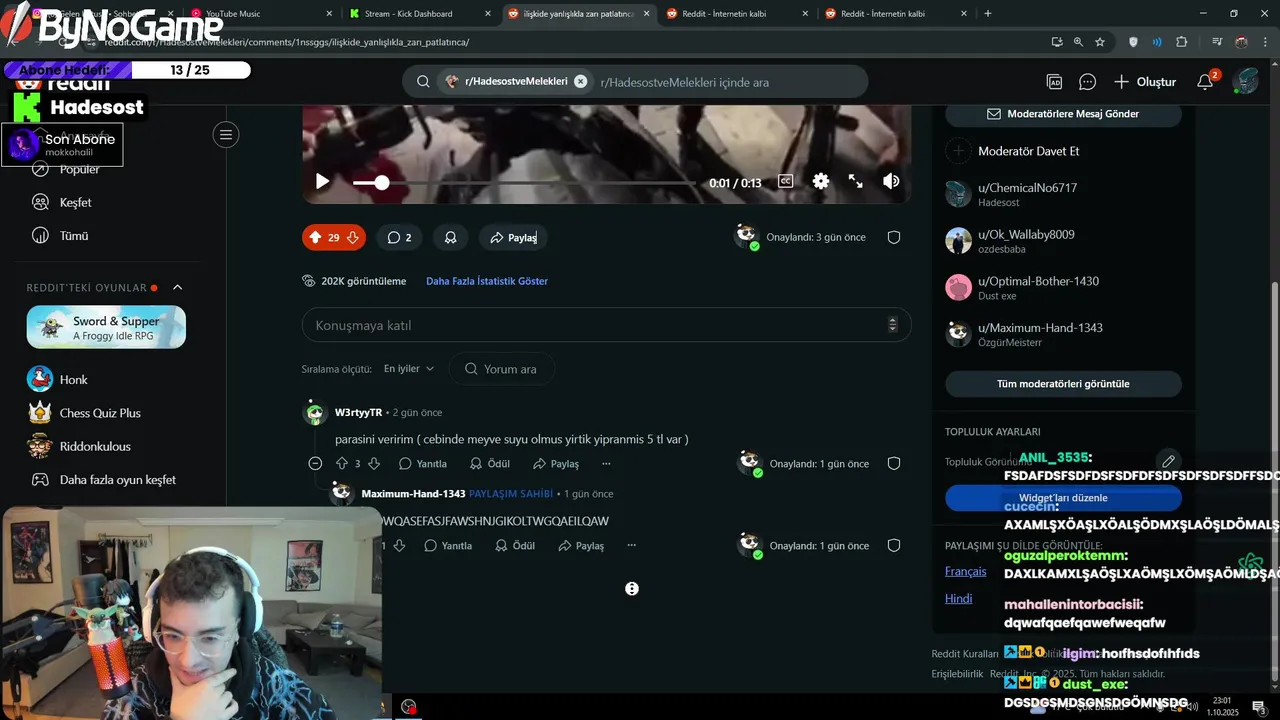Viewport: 1280px width, 720px height.
Task: Open the notifications bell
Action: click(x=1205, y=82)
